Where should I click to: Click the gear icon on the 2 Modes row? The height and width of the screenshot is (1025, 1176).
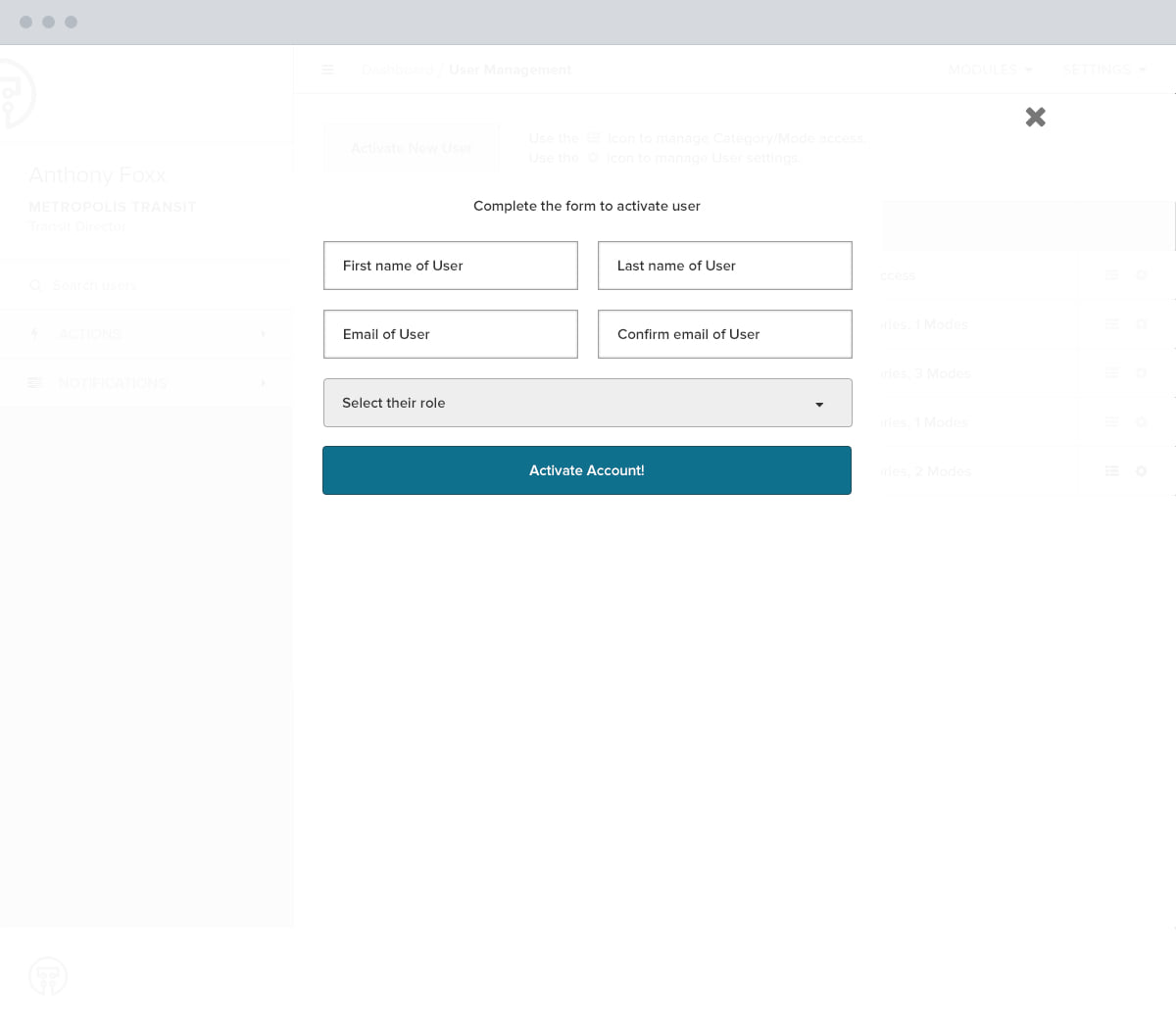pyautogui.click(x=1141, y=471)
